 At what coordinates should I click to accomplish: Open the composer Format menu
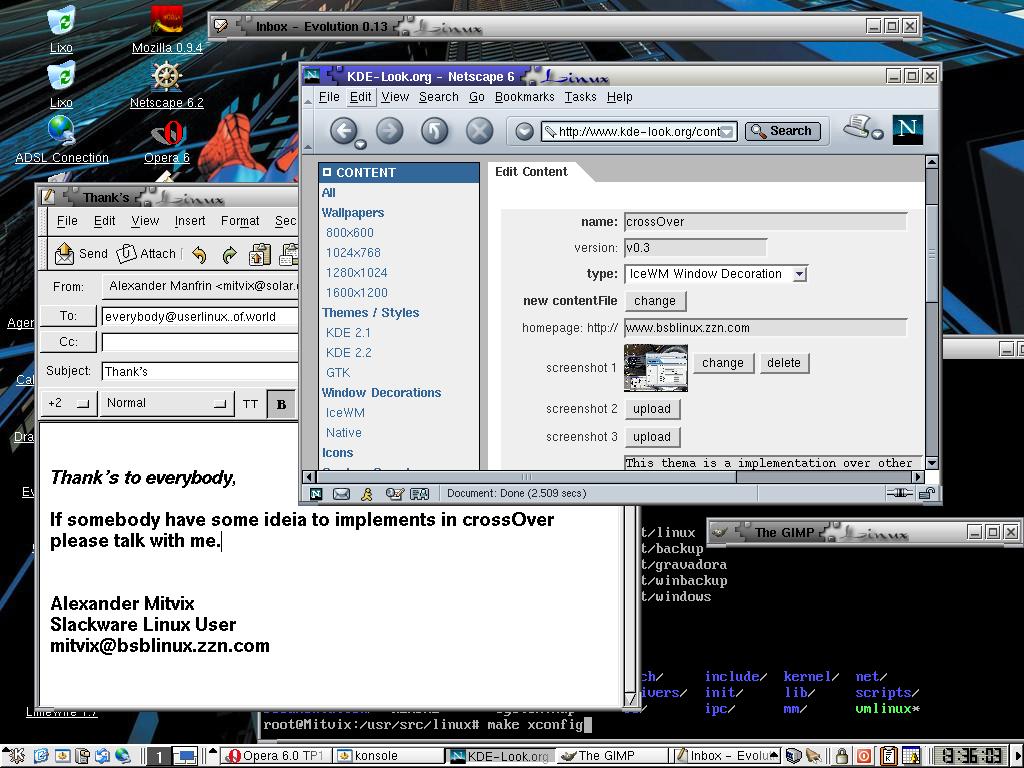pos(240,221)
